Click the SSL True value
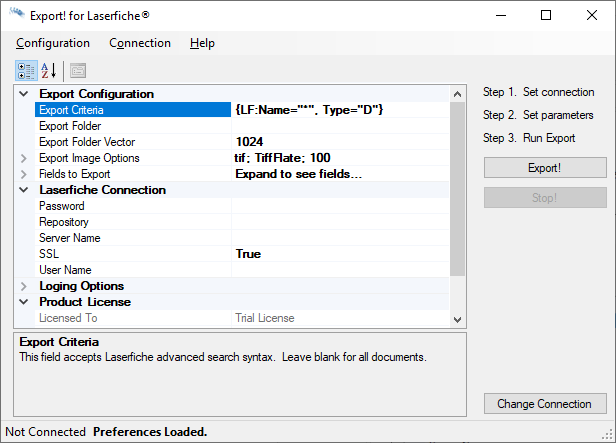Screen dimensions: 616x443 340,254
